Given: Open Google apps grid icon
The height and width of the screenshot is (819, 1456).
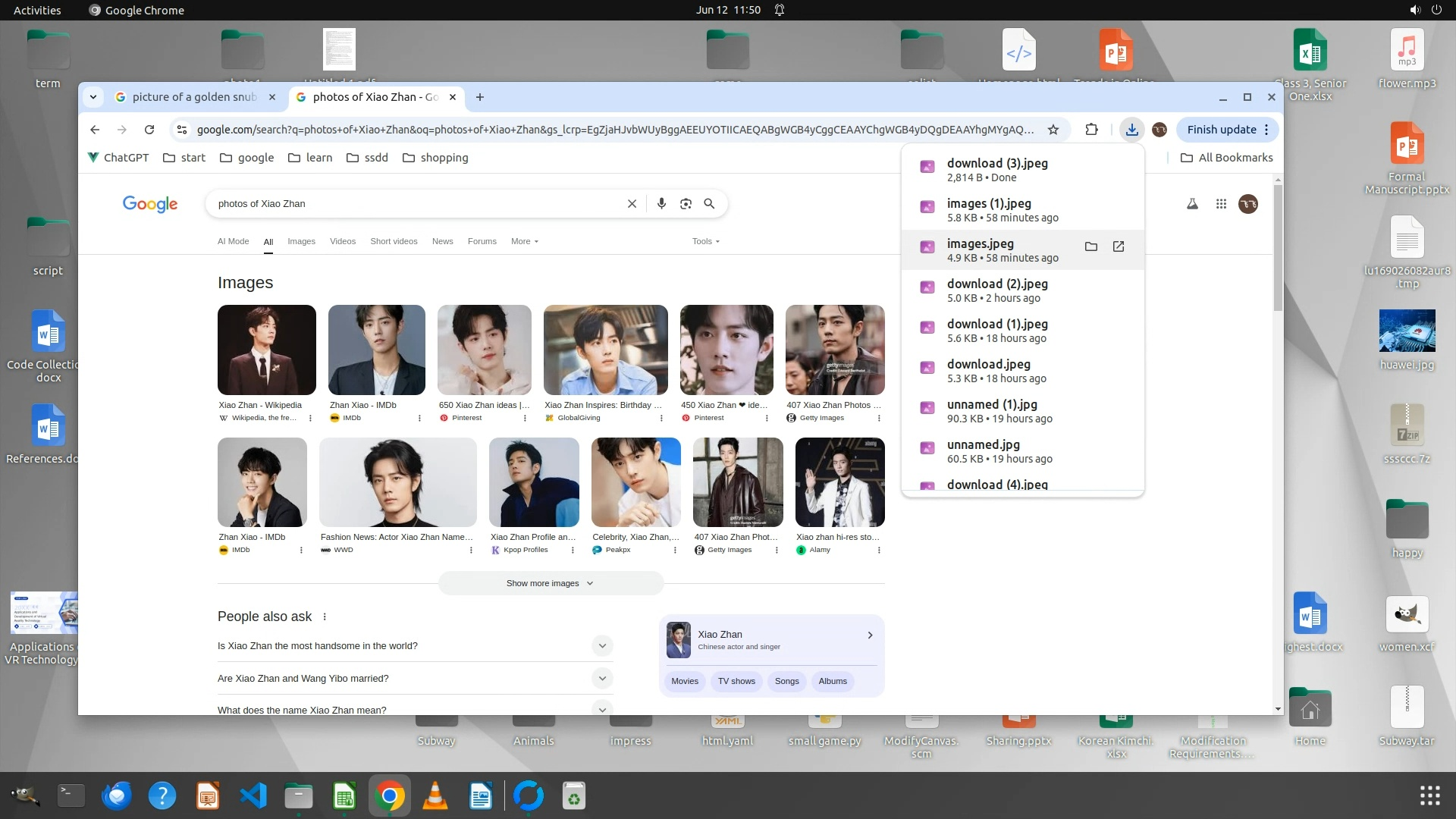Looking at the screenshot, I should coord(1221,204).
